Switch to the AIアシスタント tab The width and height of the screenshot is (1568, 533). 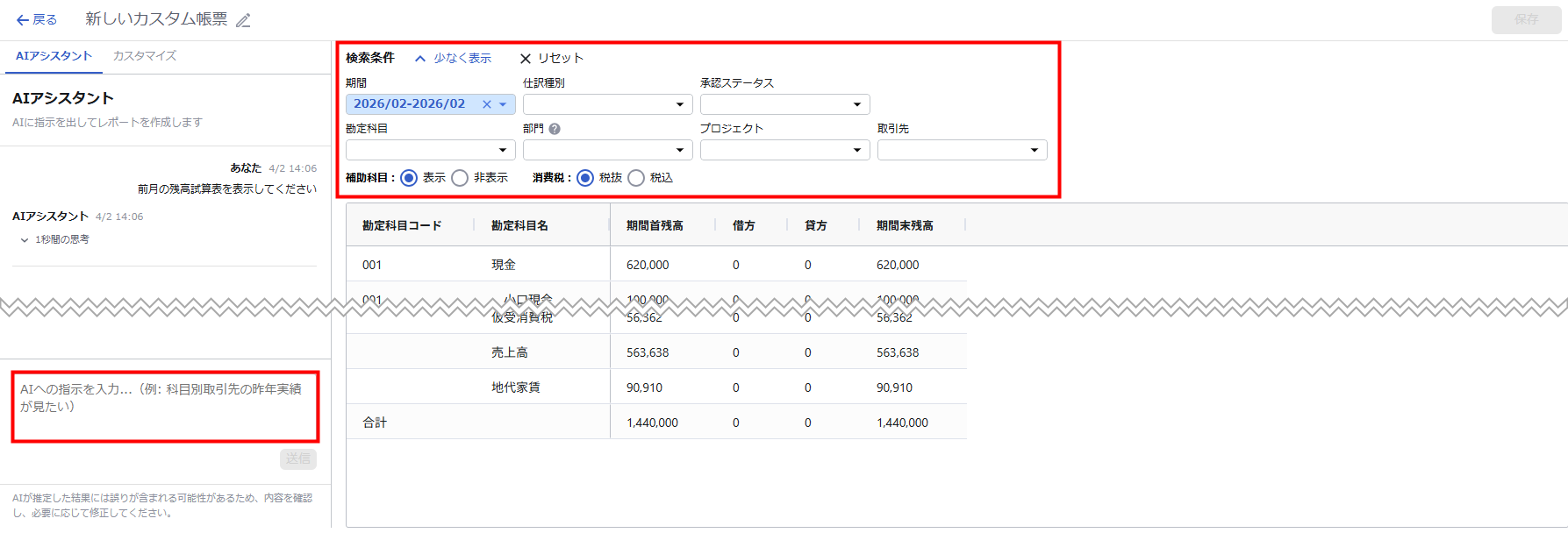[54, 56]
